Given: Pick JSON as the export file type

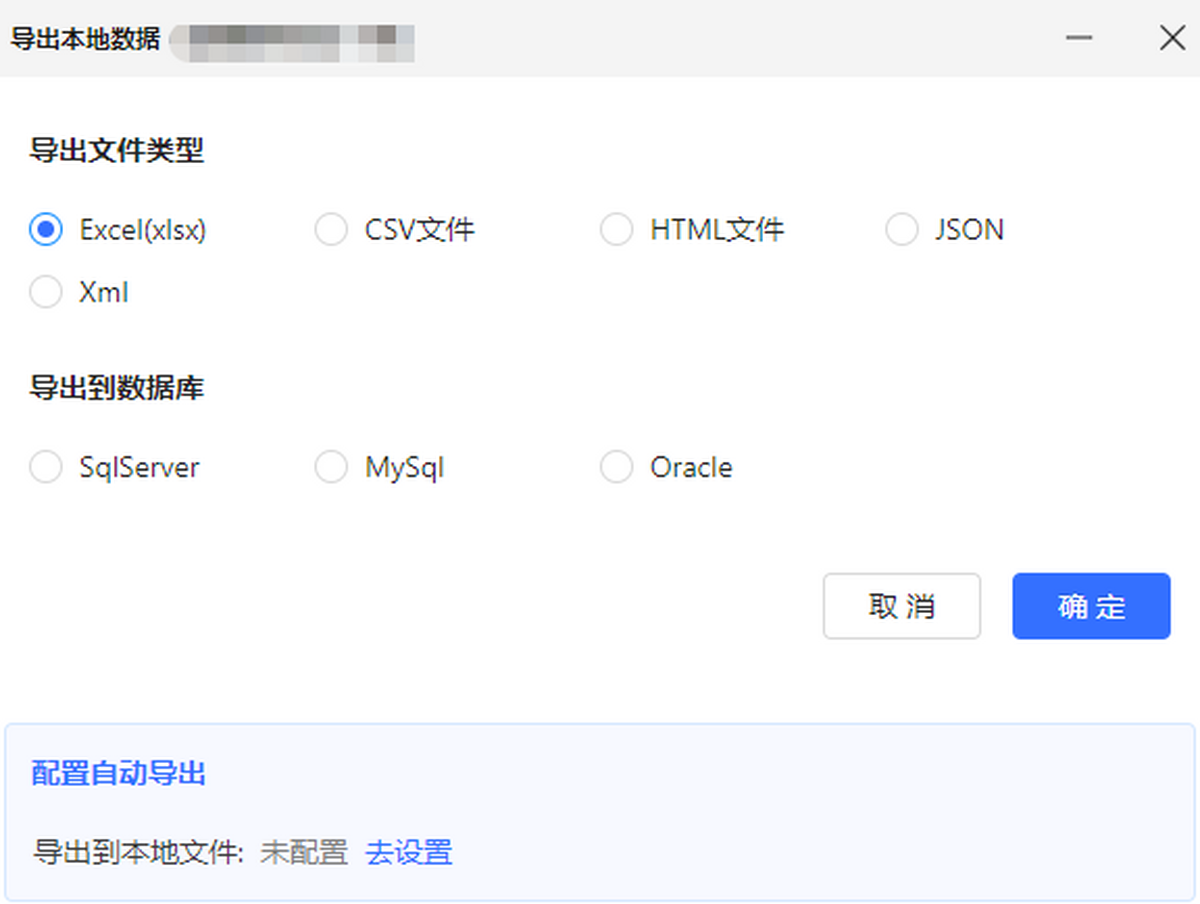Looking at the screenshot, I should [902, 229].
